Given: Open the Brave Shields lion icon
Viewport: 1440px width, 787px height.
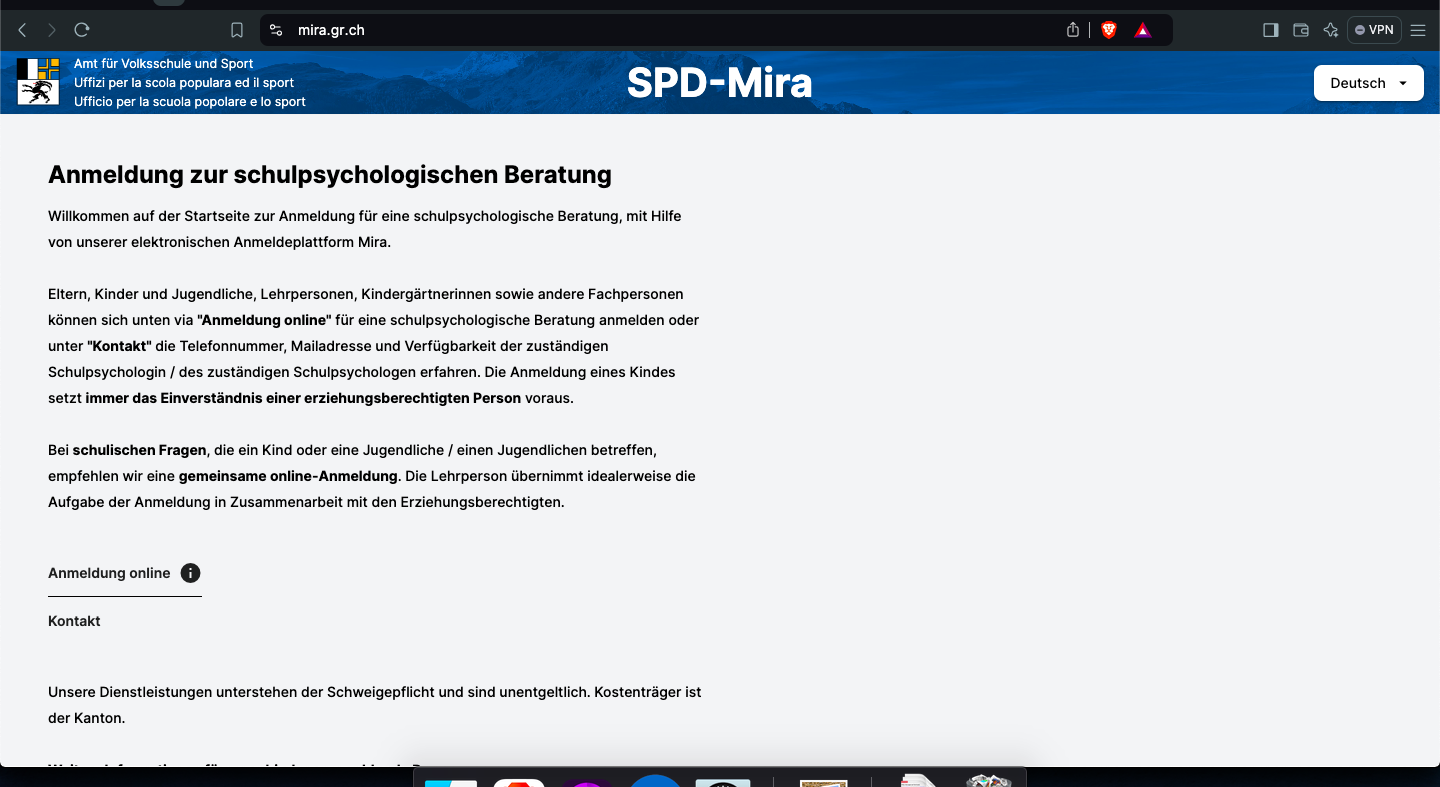Looking at the screenshot, I should pyautogui.click(x=1108, y=30).
